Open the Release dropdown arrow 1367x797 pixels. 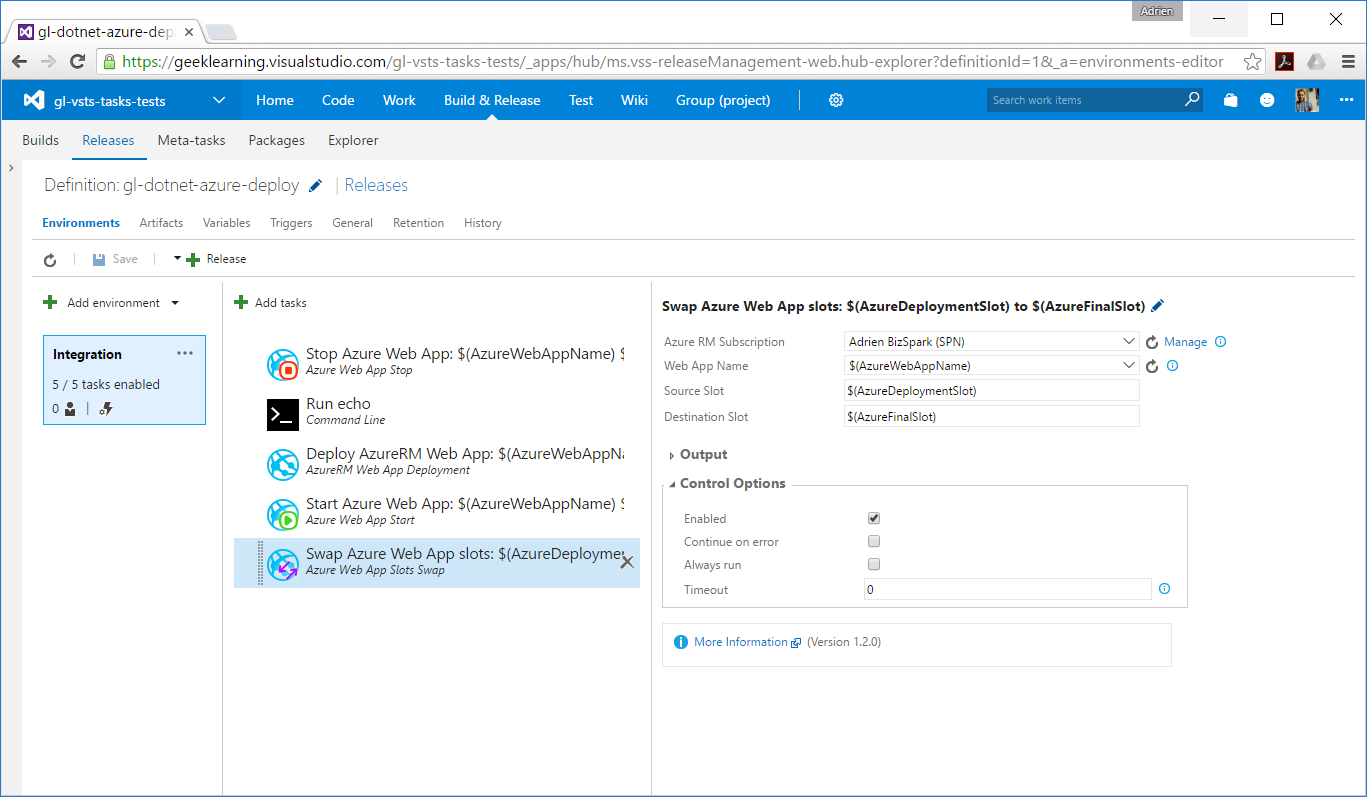[x=177, y=258]
